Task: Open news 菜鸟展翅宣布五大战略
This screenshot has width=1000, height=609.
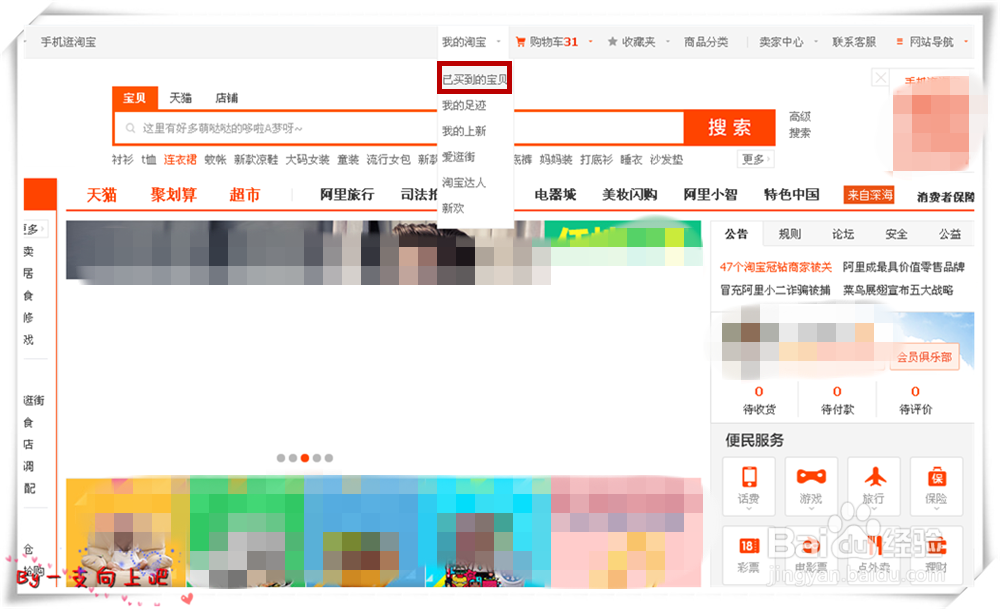Action: [898, 290]
